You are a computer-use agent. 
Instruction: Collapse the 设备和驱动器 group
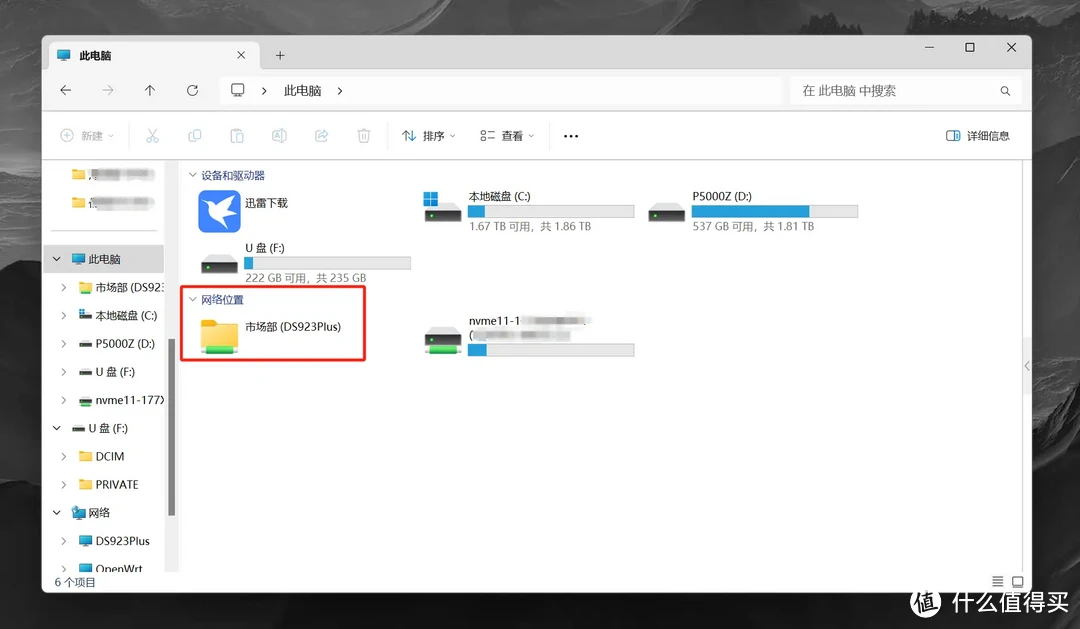coord(193,175)
